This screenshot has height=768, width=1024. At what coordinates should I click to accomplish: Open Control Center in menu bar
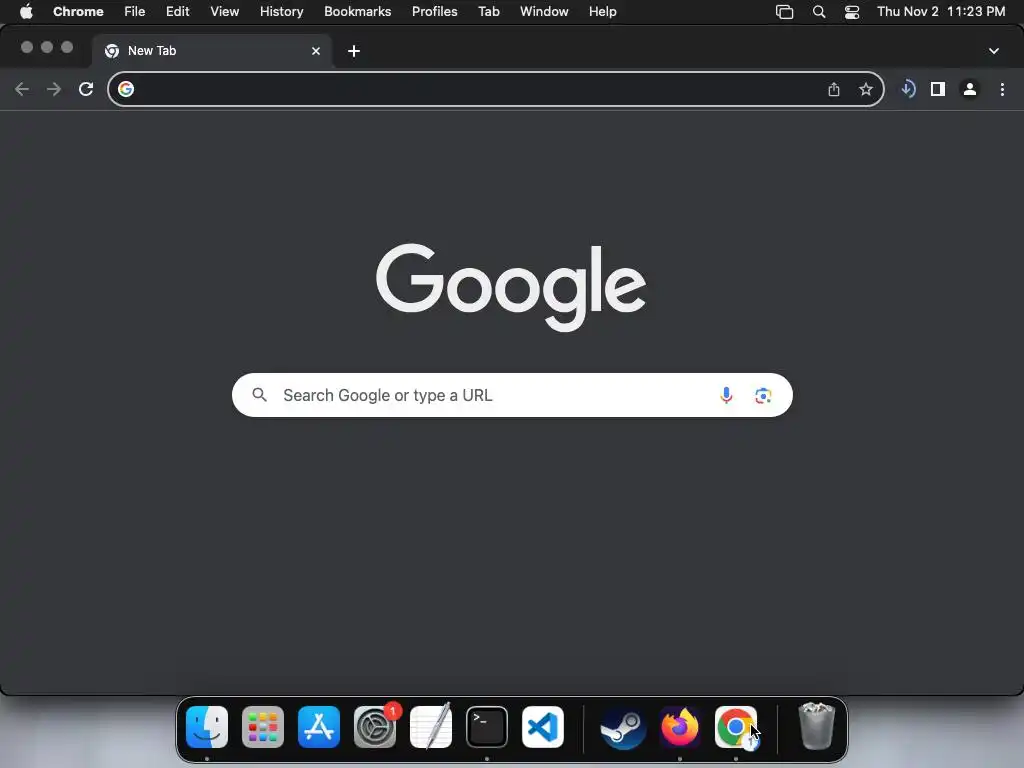tap(852, 12)
